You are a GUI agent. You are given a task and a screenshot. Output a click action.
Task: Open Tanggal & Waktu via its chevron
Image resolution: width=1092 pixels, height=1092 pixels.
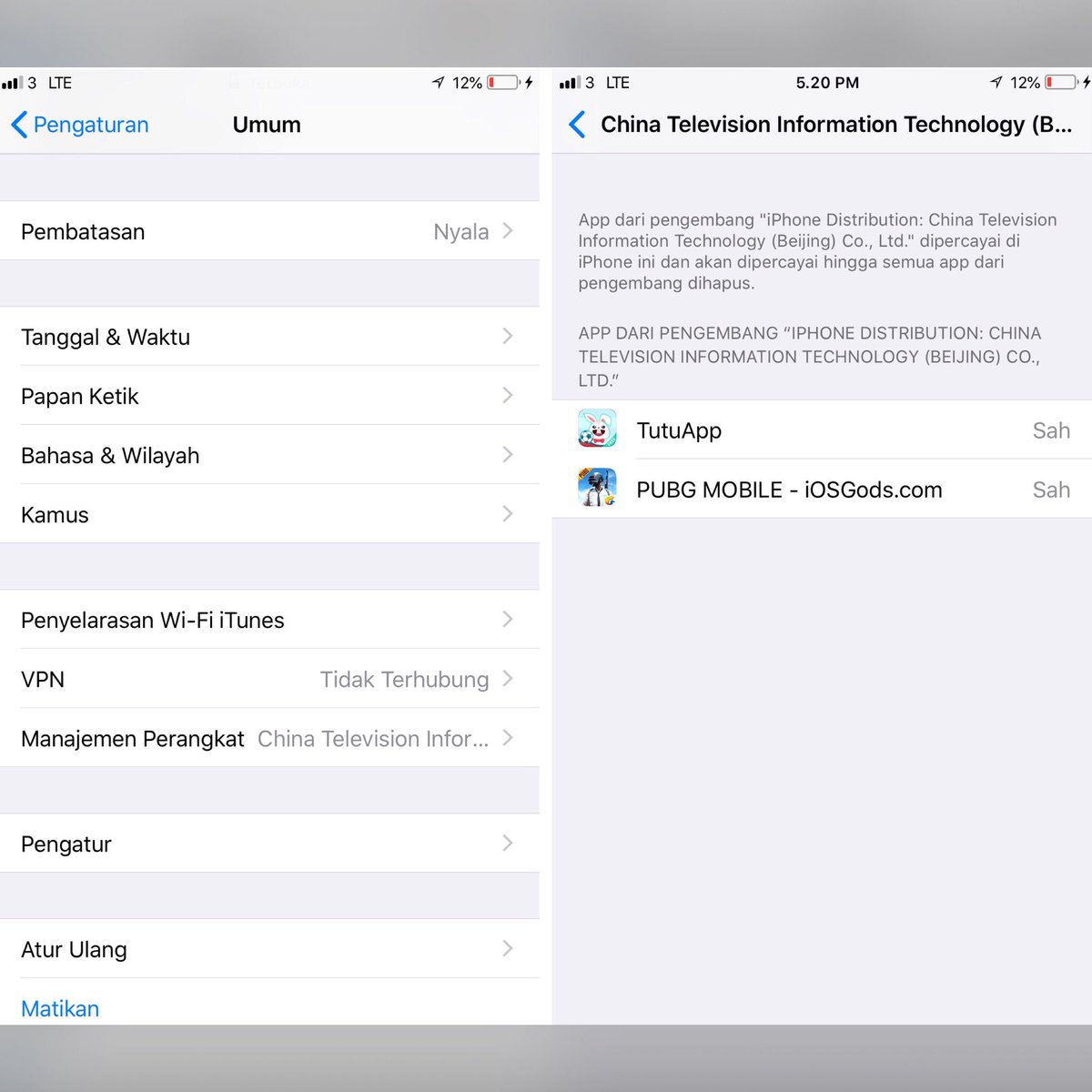[x=508, y=337]
